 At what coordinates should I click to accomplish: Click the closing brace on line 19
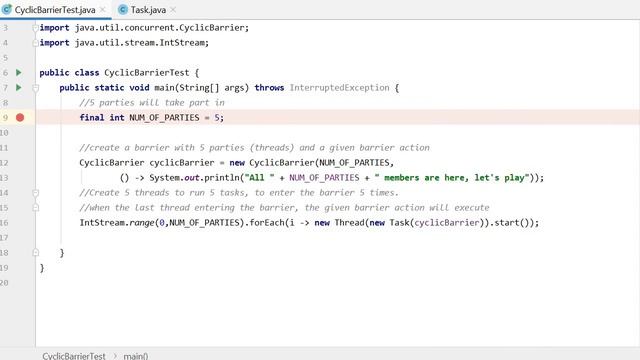(42, 268)
